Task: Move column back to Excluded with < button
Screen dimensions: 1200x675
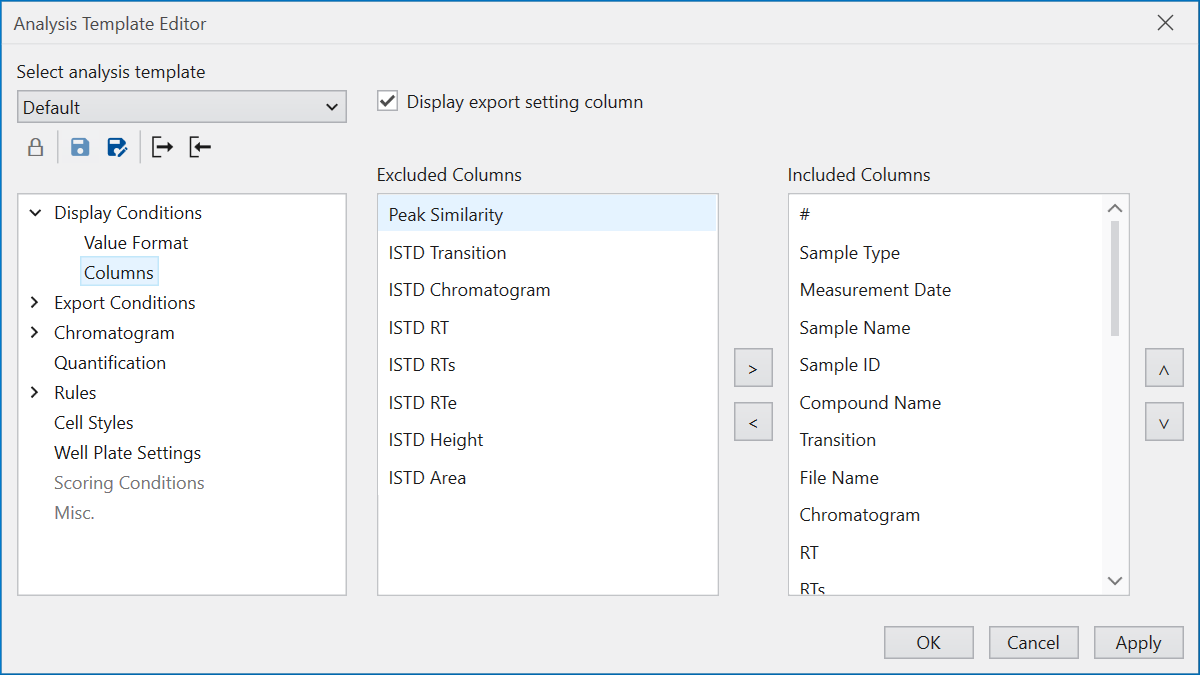Action: (x=753, y=423)
